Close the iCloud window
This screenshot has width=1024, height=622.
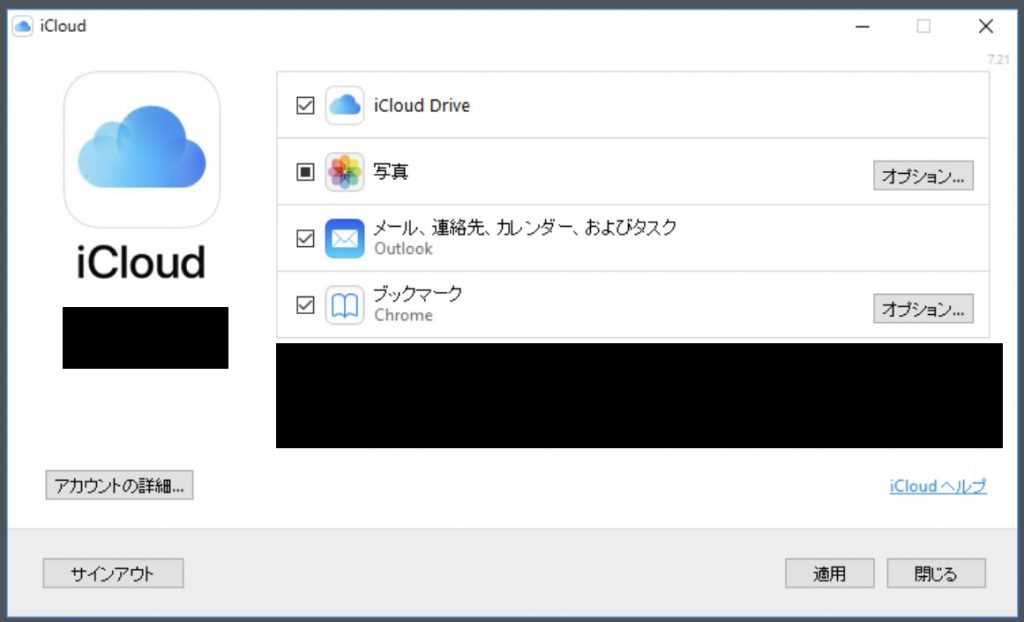[985, 26]
